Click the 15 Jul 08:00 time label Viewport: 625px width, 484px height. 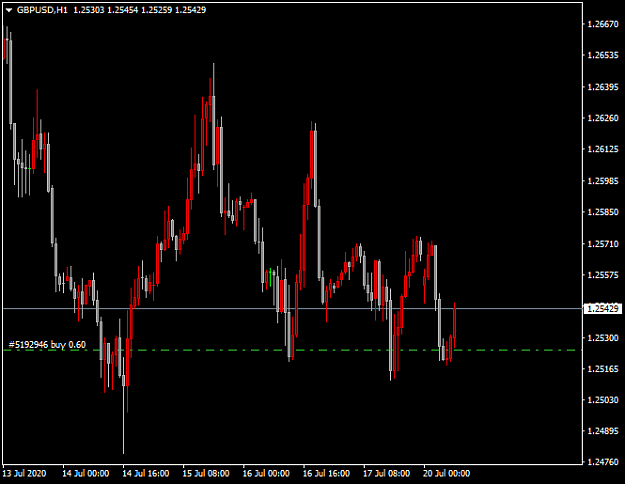tap(206, 474)
